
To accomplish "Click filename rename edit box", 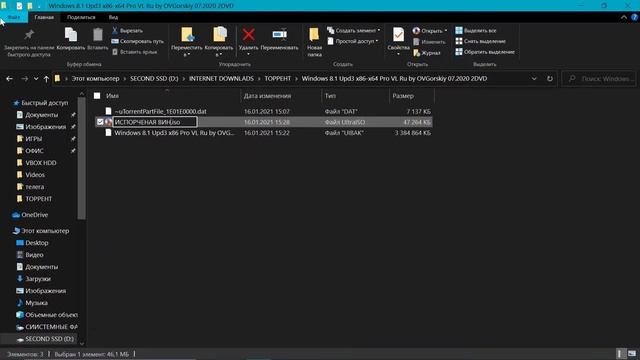I will pyautogui.click(x=155, y=122).
